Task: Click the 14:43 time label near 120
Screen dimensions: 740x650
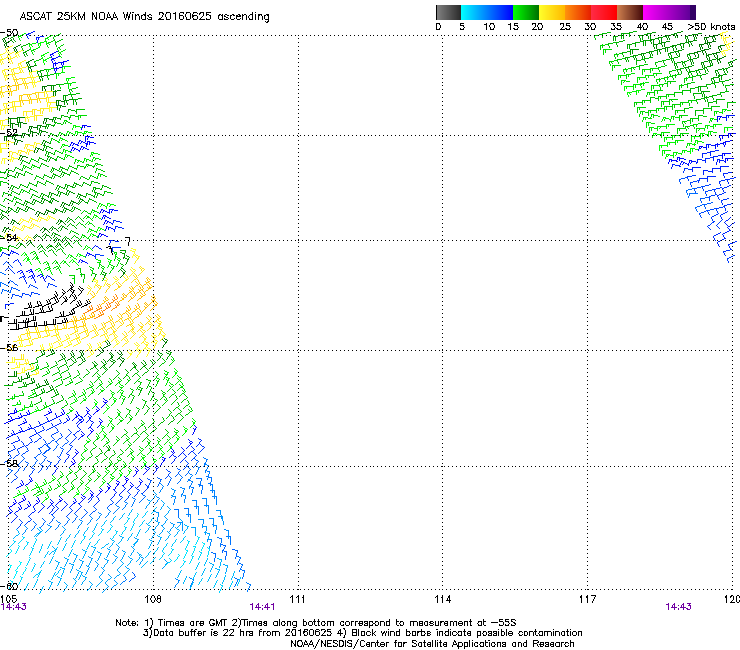Action: click(678, 607)
